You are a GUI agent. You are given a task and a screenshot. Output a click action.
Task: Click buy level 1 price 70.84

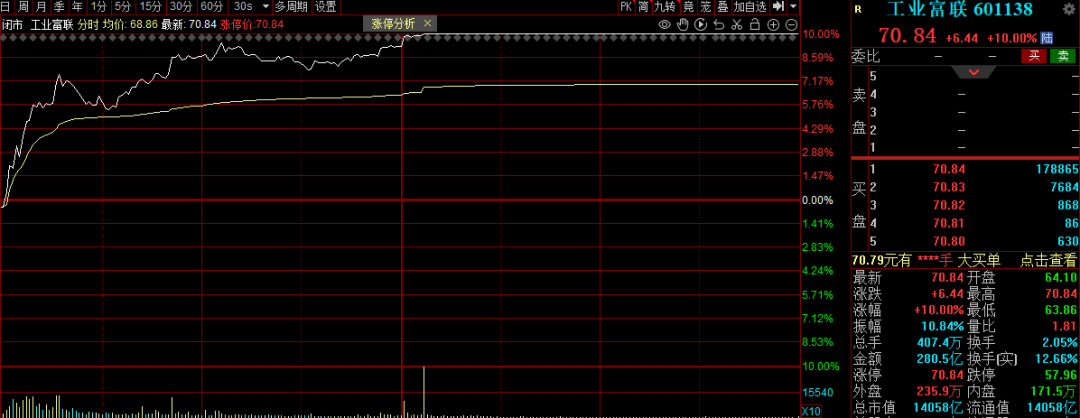tap(949, 169)
